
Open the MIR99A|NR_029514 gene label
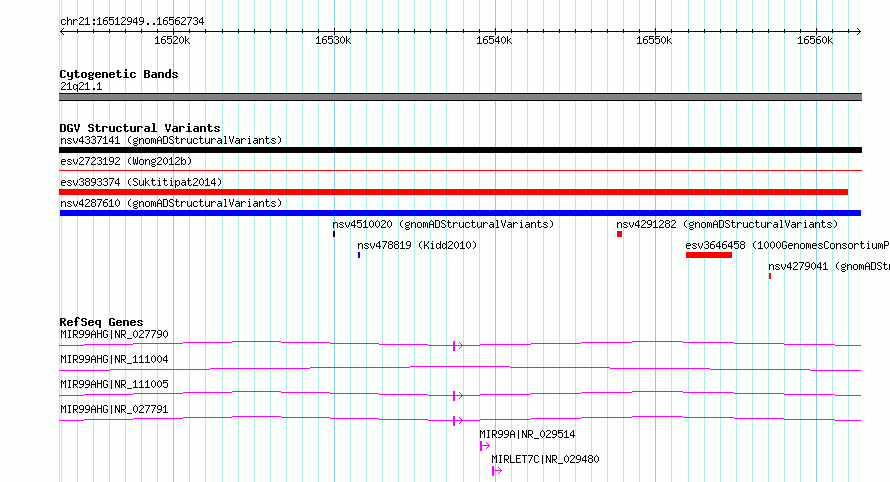tap(527, 434)
